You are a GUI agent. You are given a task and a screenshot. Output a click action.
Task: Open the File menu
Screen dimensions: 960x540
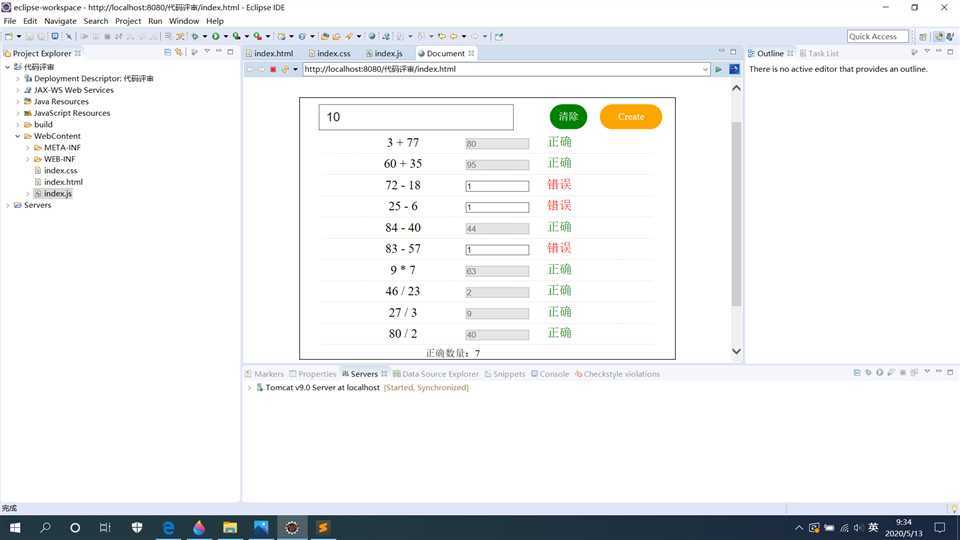(10, 21)
